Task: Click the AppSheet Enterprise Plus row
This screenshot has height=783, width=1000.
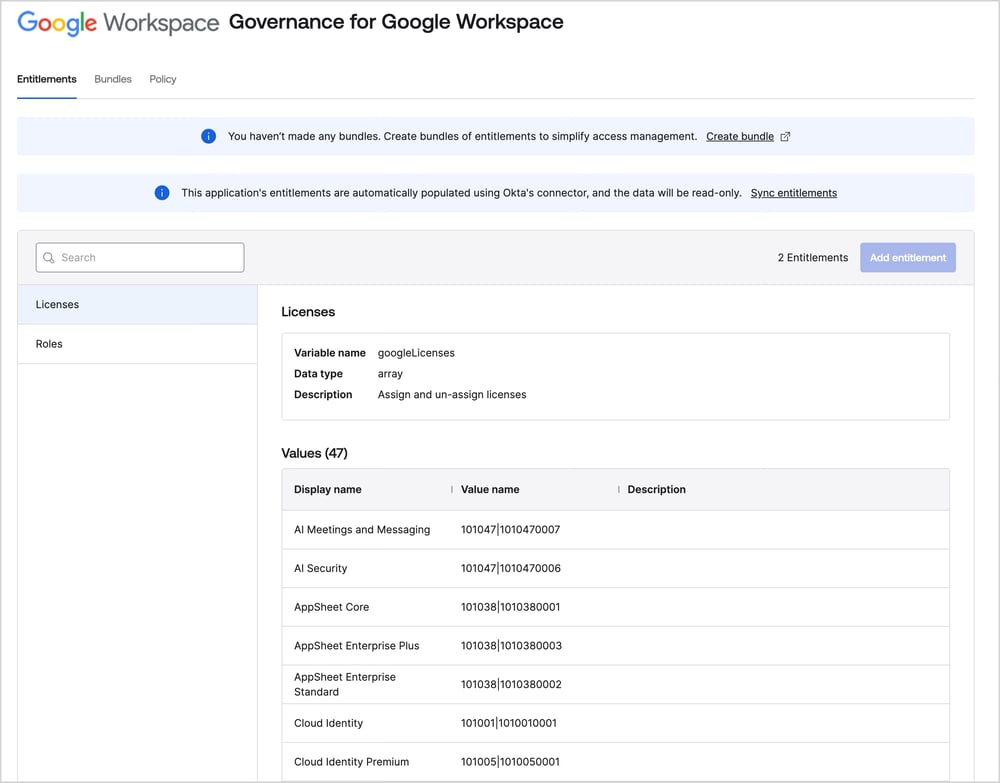Action: point(615,645)
